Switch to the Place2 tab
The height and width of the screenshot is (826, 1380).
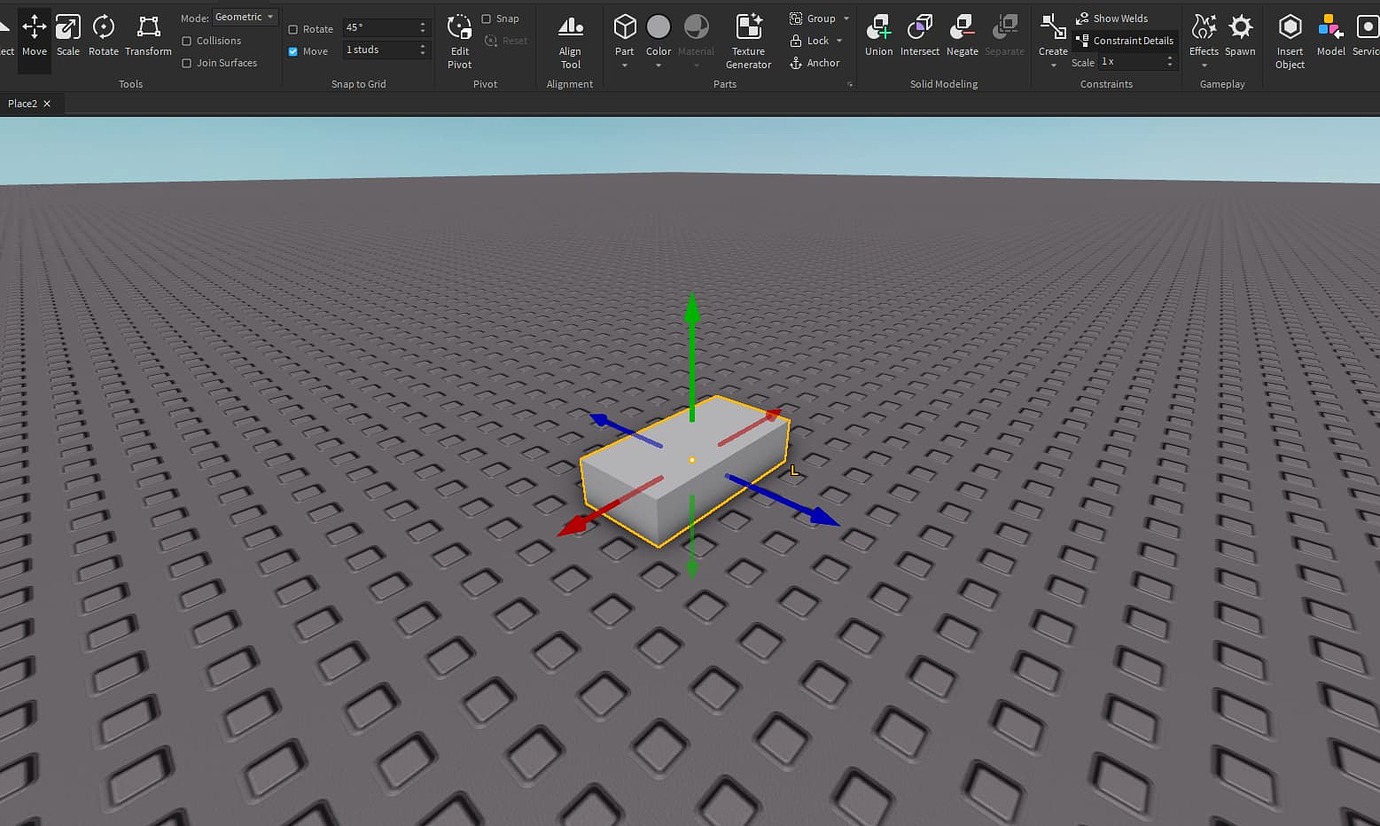tap(20, 103)
